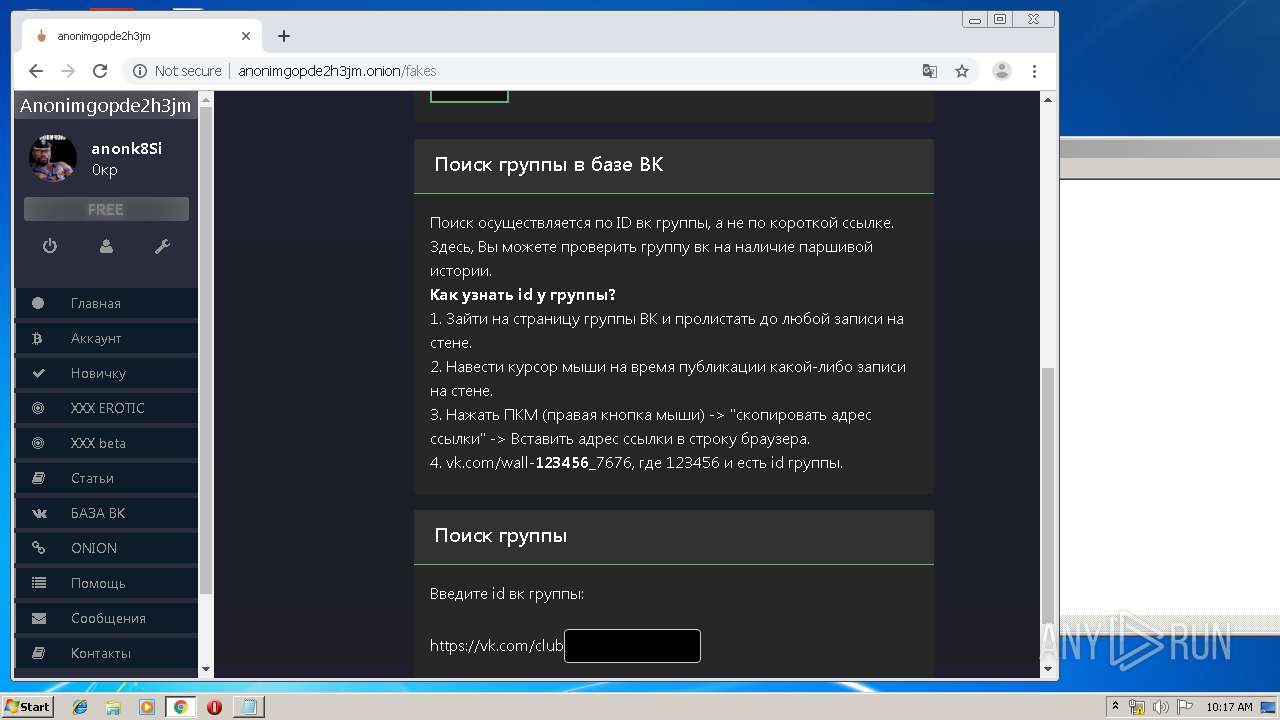The image size is (1280, 720).
Task: Open the ONION menu item
Action: click(x=106, y=548)
